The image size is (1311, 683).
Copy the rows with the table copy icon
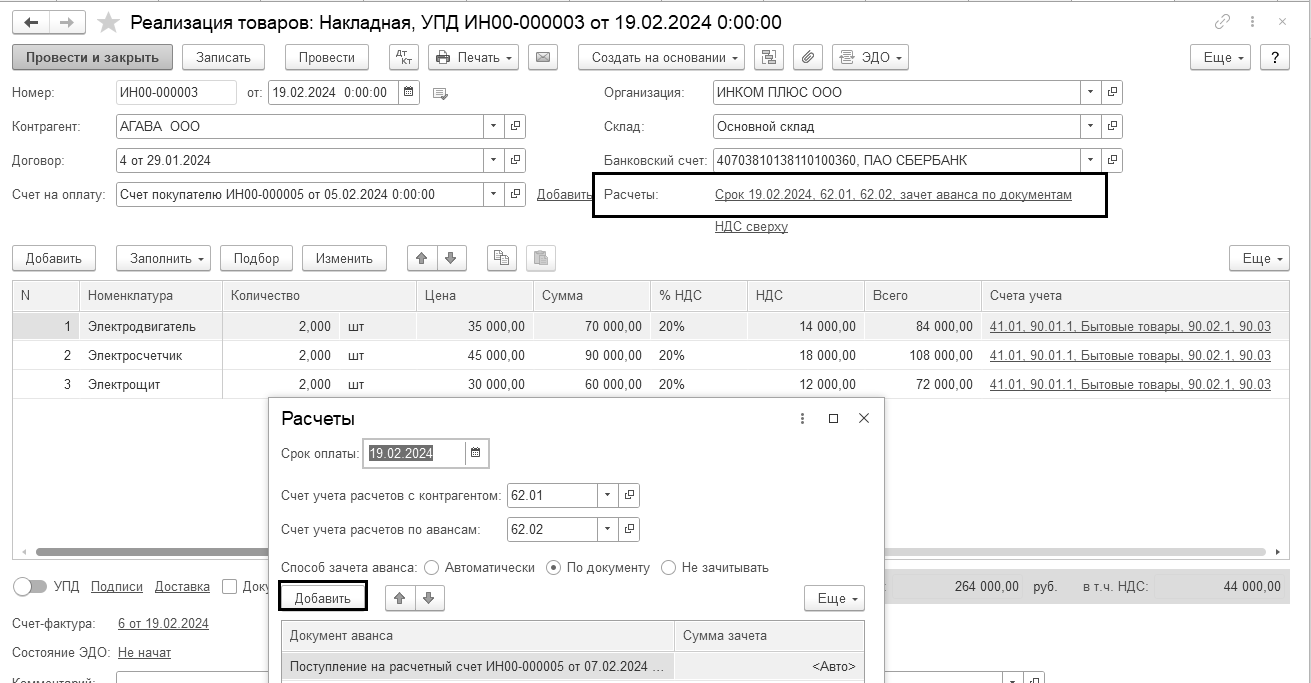coord(502,258)
